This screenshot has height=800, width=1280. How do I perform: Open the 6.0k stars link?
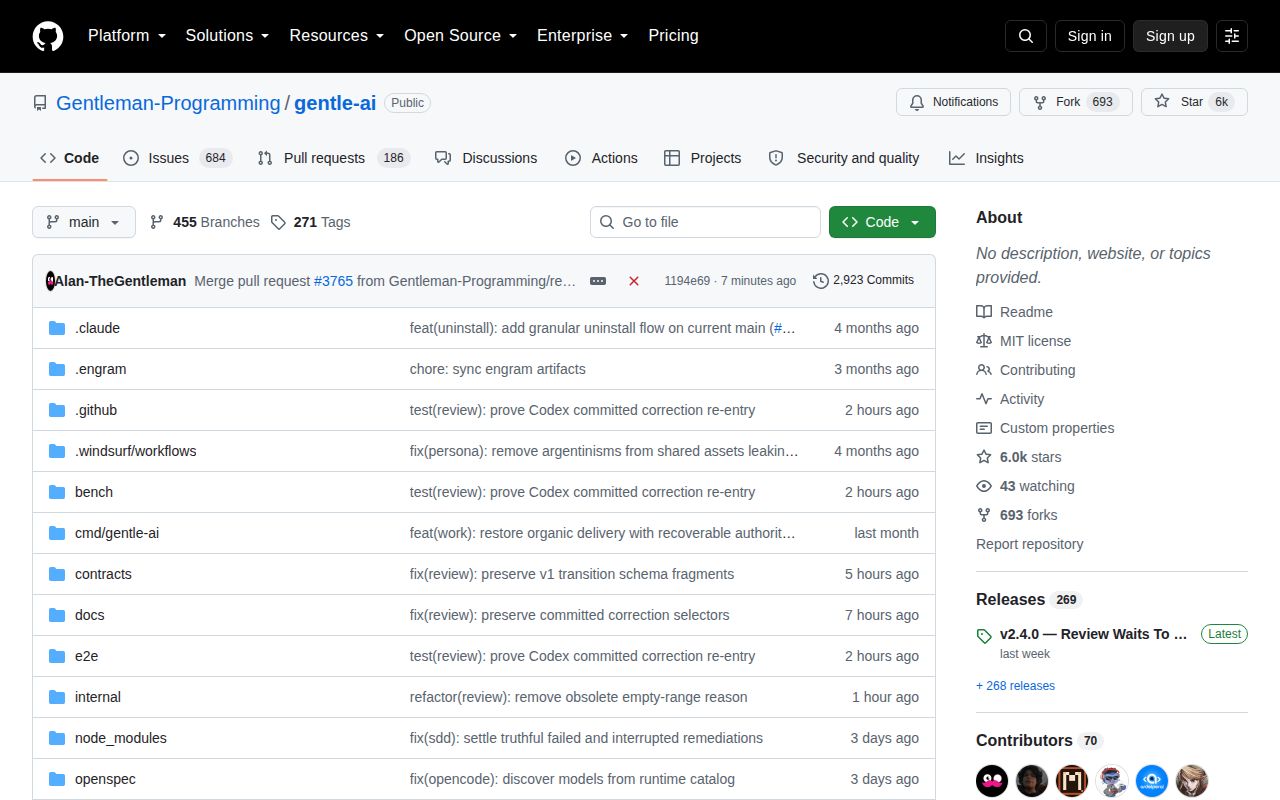1019,457
